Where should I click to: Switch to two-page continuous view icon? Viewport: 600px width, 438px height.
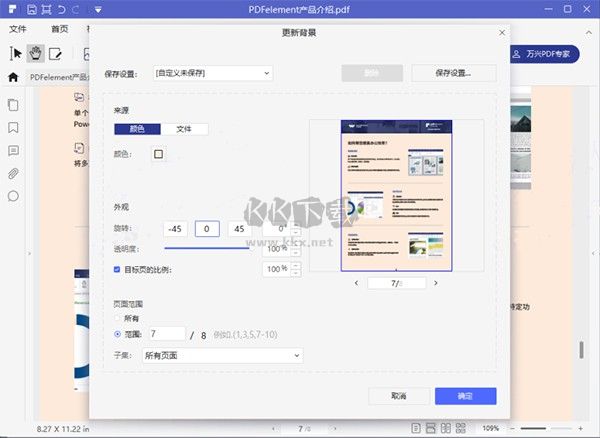coord(461,428)
